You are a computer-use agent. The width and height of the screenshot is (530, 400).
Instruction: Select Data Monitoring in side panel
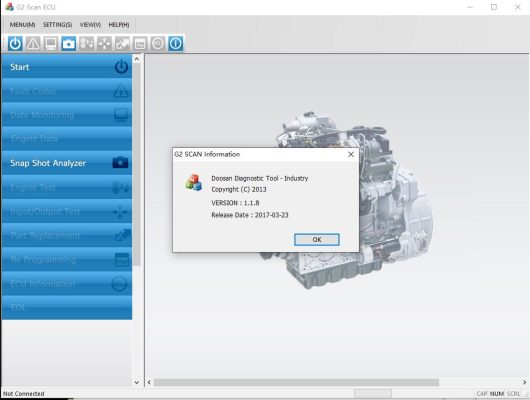point(67,115)
